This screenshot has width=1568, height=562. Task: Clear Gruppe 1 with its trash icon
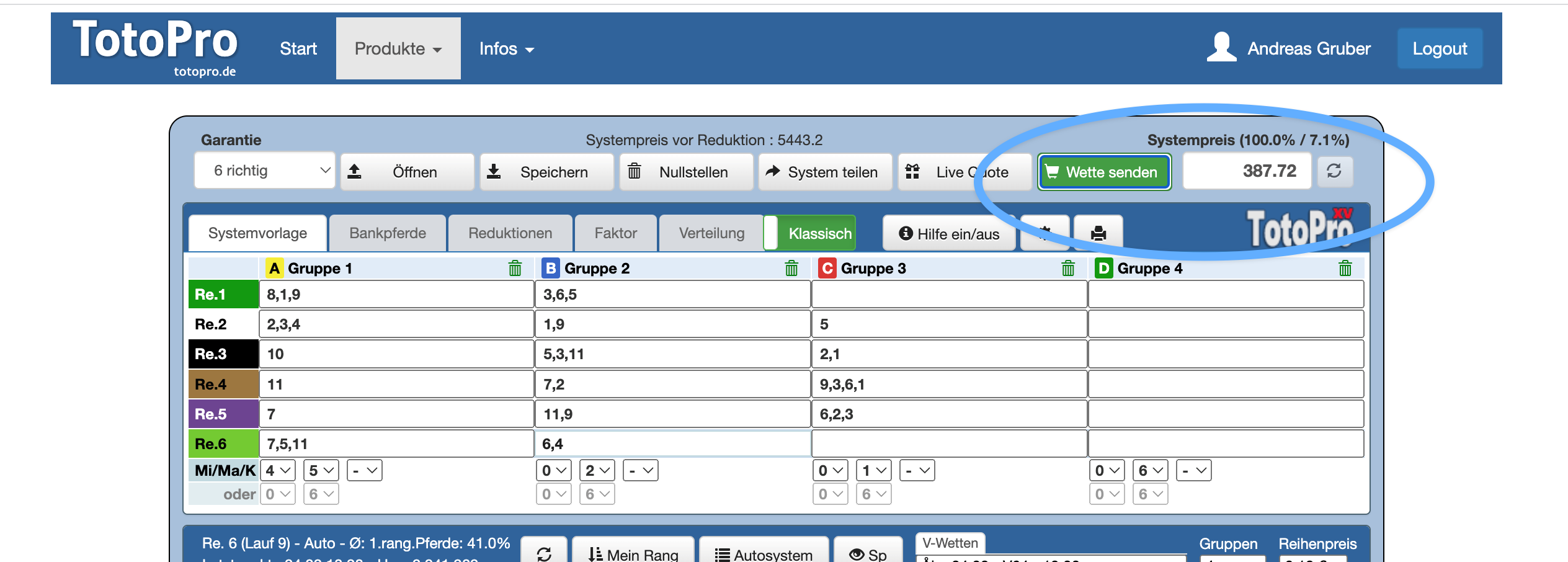pyautogui.click(x=515, y=269)
